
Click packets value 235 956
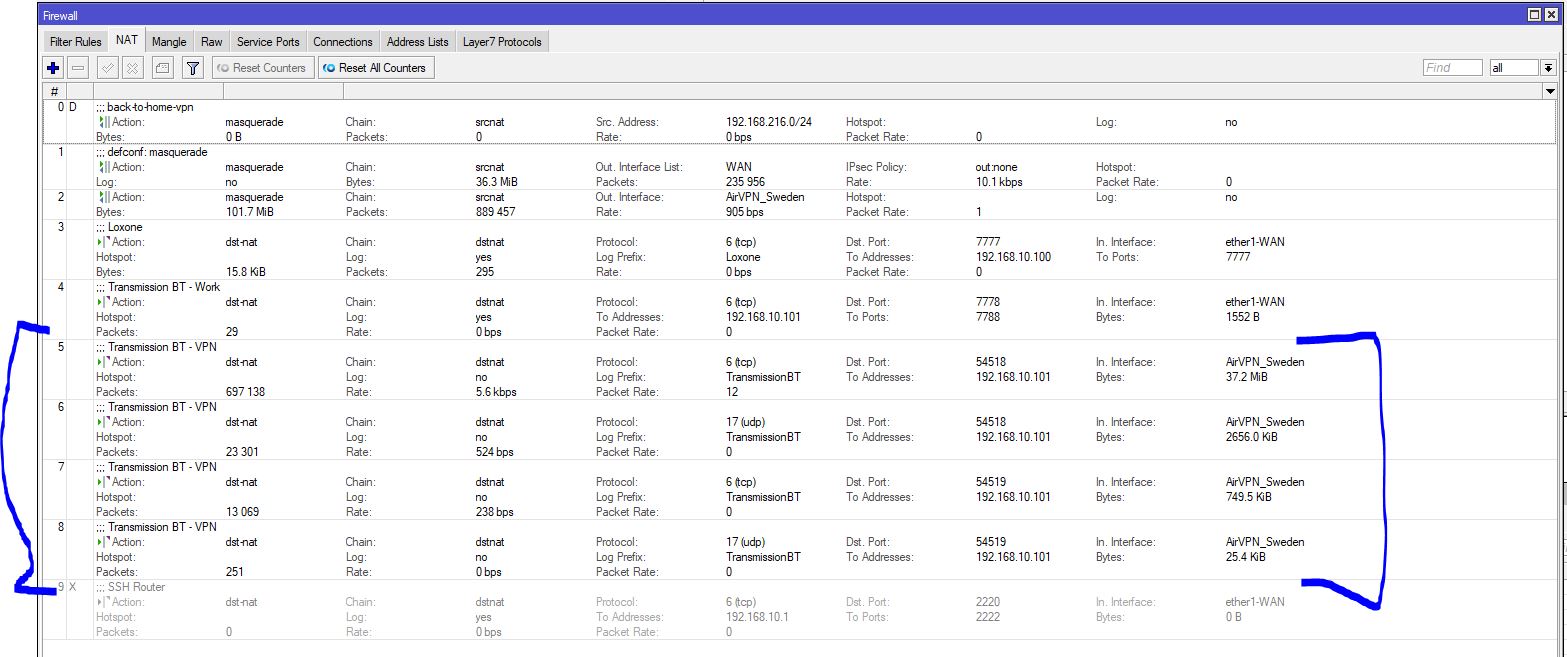point(745,182)
